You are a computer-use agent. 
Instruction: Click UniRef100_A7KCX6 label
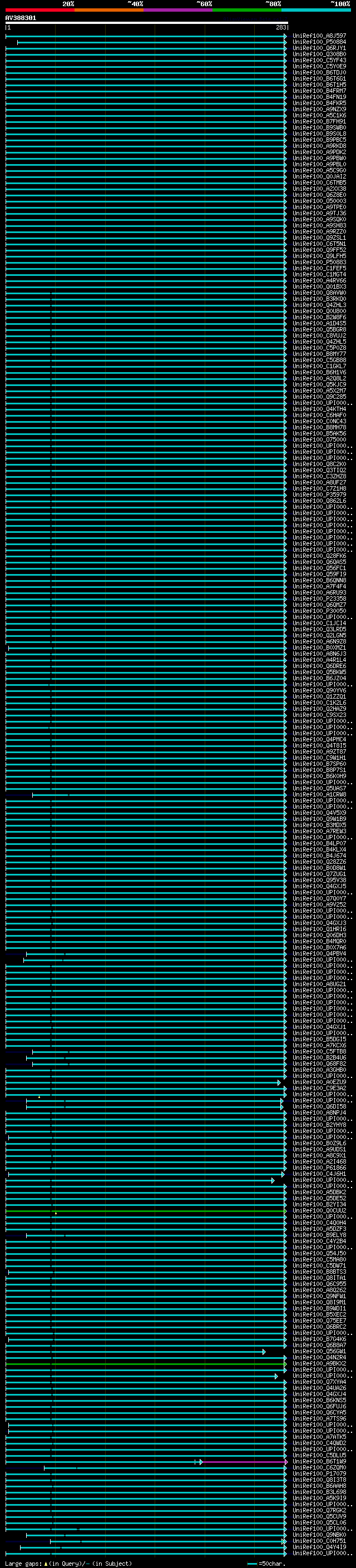coord(319,1045)
